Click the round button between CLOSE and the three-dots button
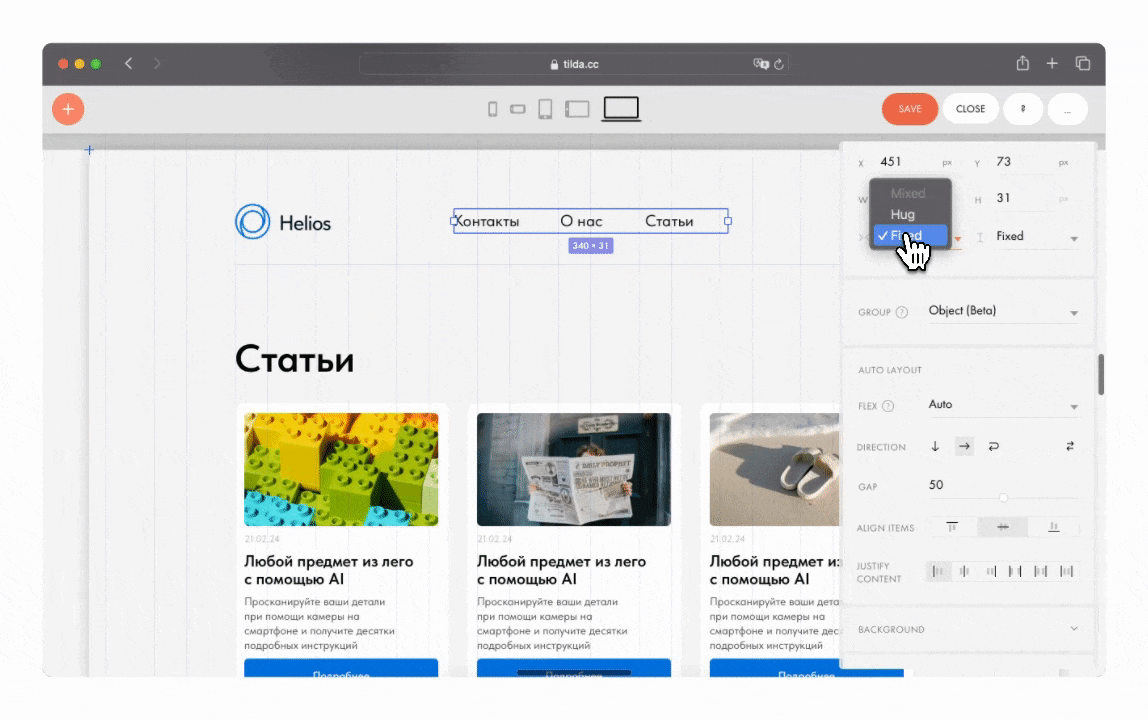Image resolution: width=1148 pixels, height=720 pixels. pos(1023,109)
